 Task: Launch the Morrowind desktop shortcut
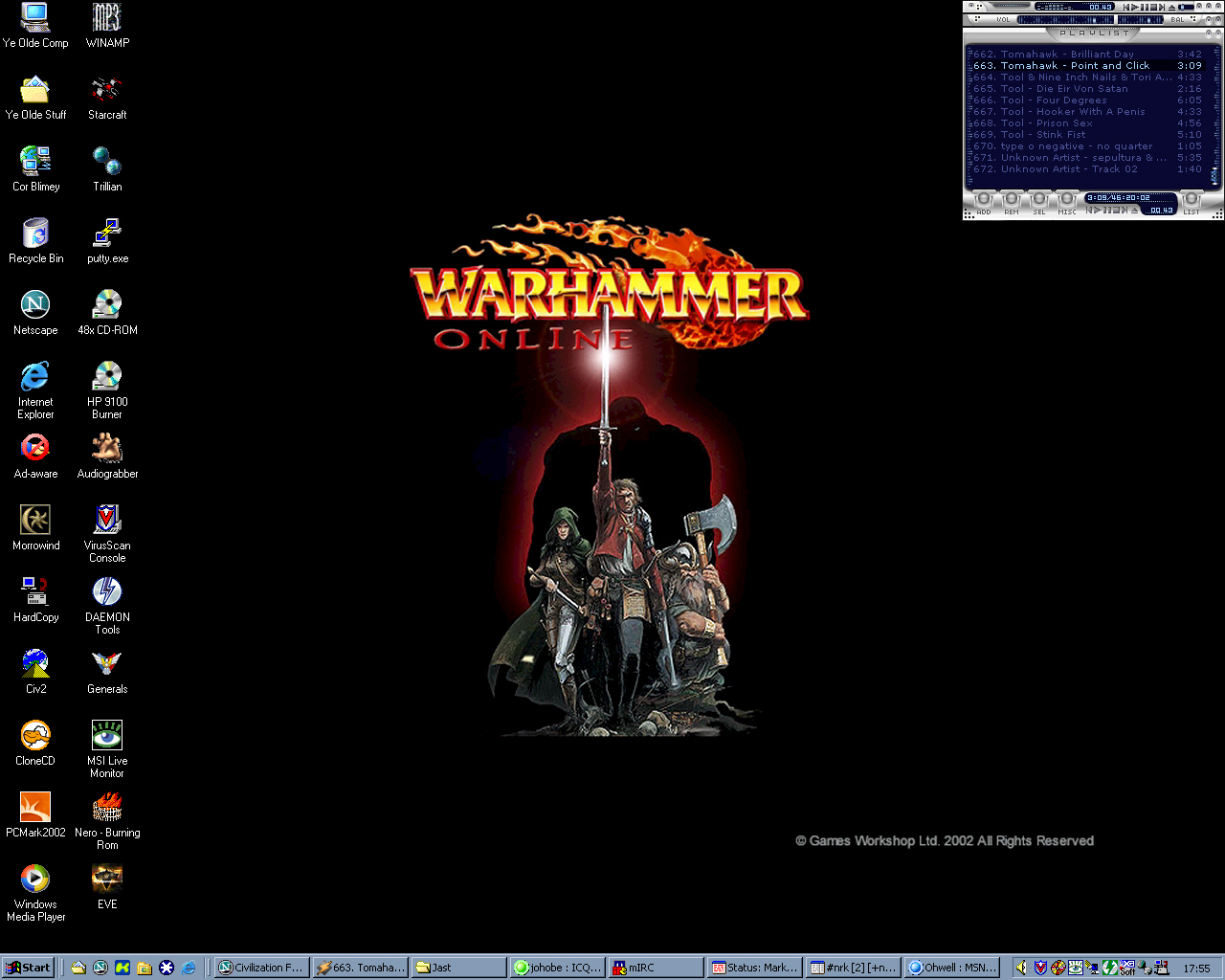coord(35,528)
